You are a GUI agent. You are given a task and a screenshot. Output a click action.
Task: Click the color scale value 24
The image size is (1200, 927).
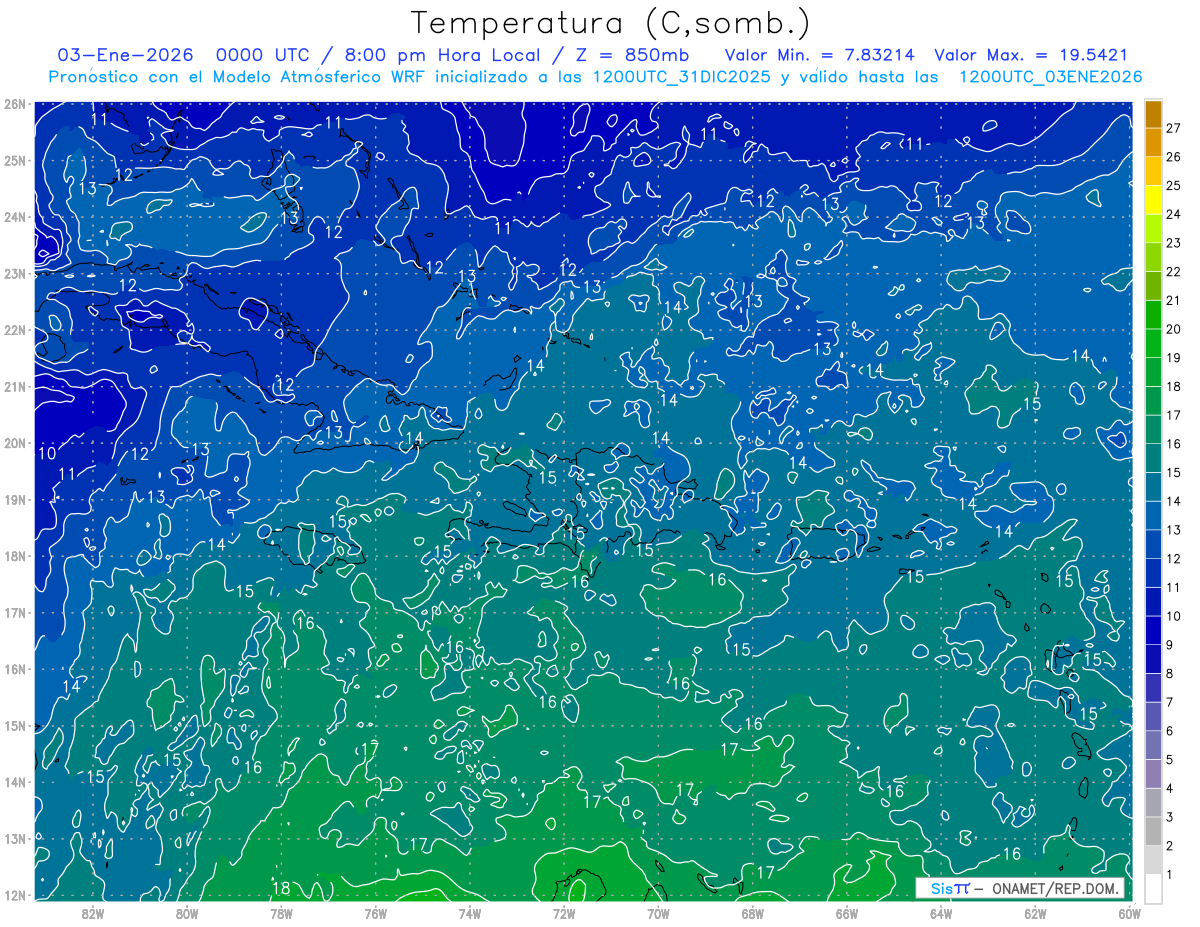click(x=1173, y=214)
